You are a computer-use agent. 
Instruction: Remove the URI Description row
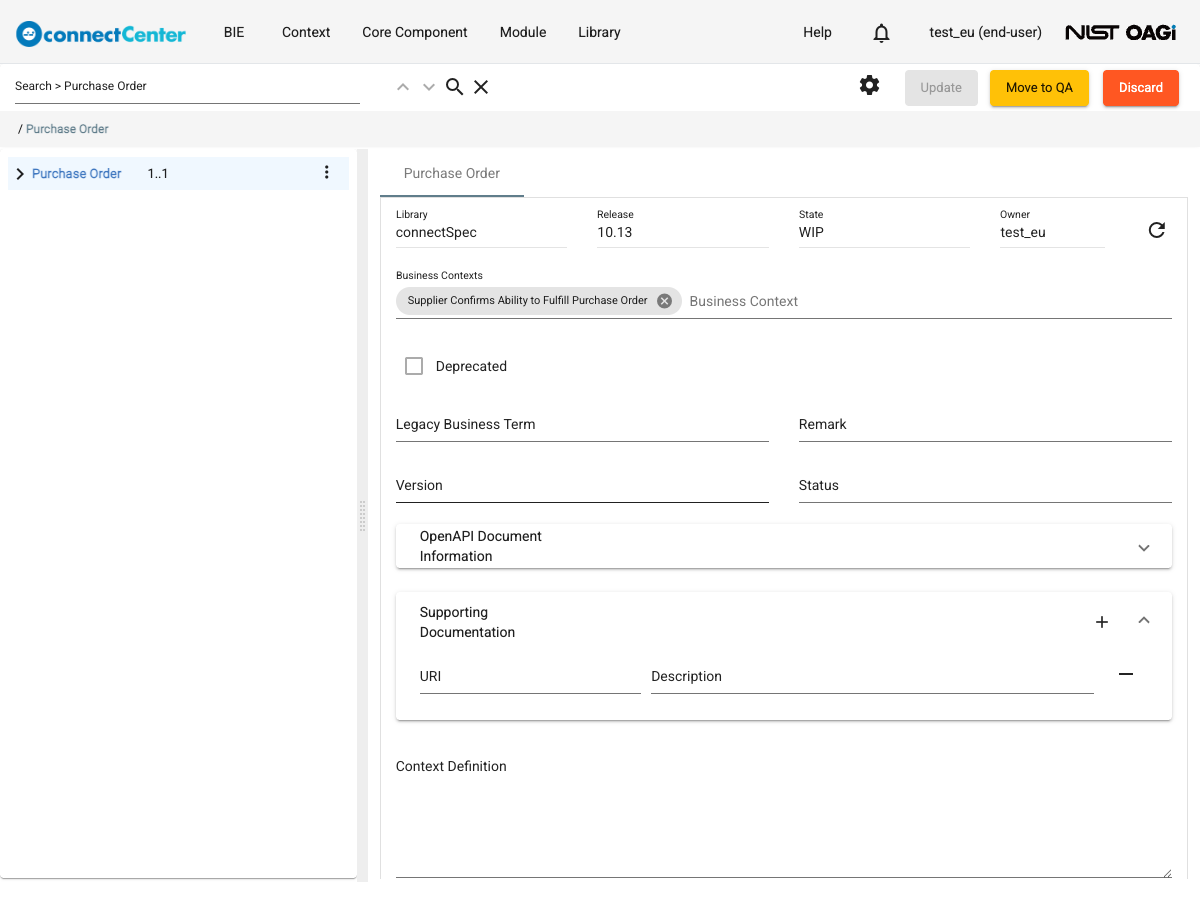click(1126, 674)
